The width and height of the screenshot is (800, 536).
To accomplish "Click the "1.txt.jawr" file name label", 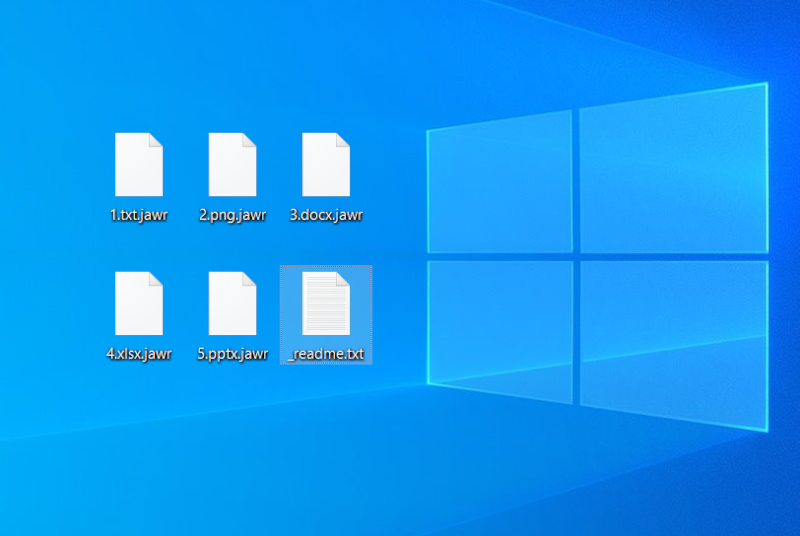I will pos(139,215).
